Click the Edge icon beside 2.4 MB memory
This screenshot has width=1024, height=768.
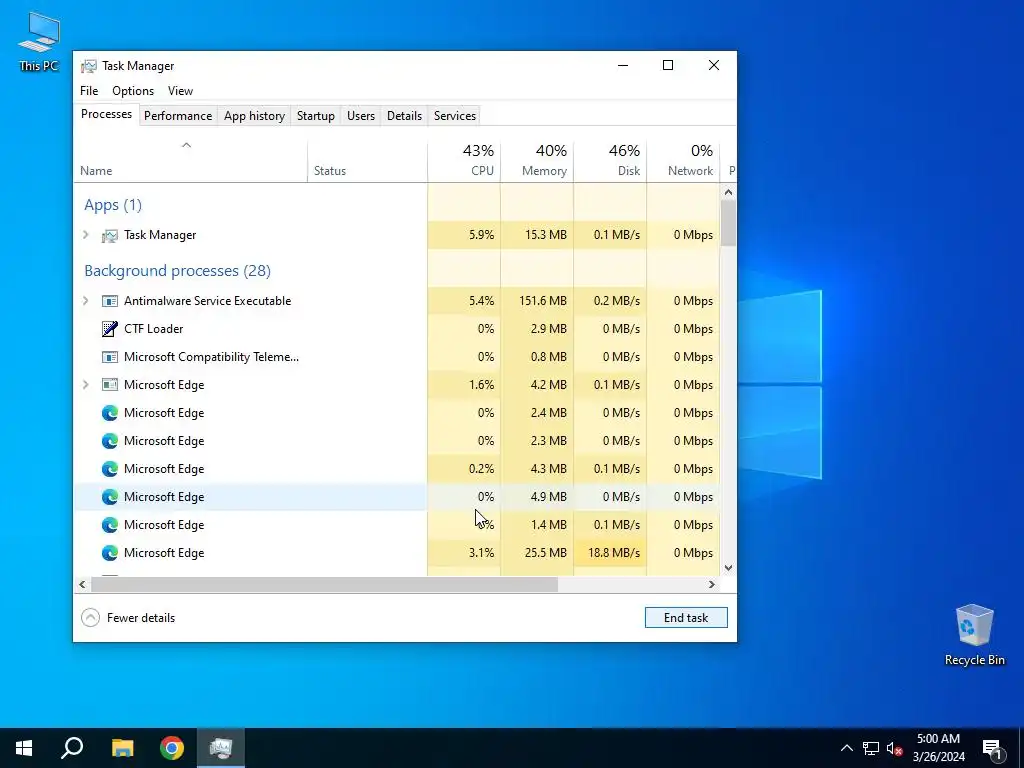pos(110,413)
